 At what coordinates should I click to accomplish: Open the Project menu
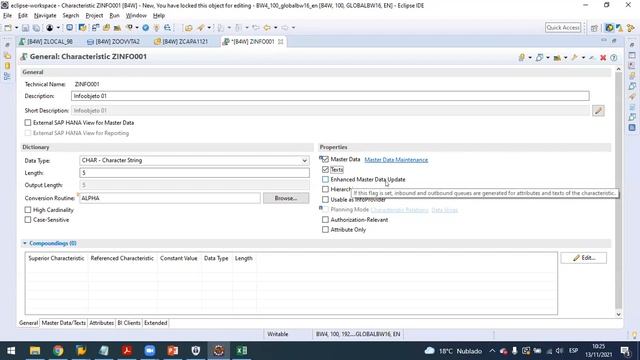tap(94, 16)
